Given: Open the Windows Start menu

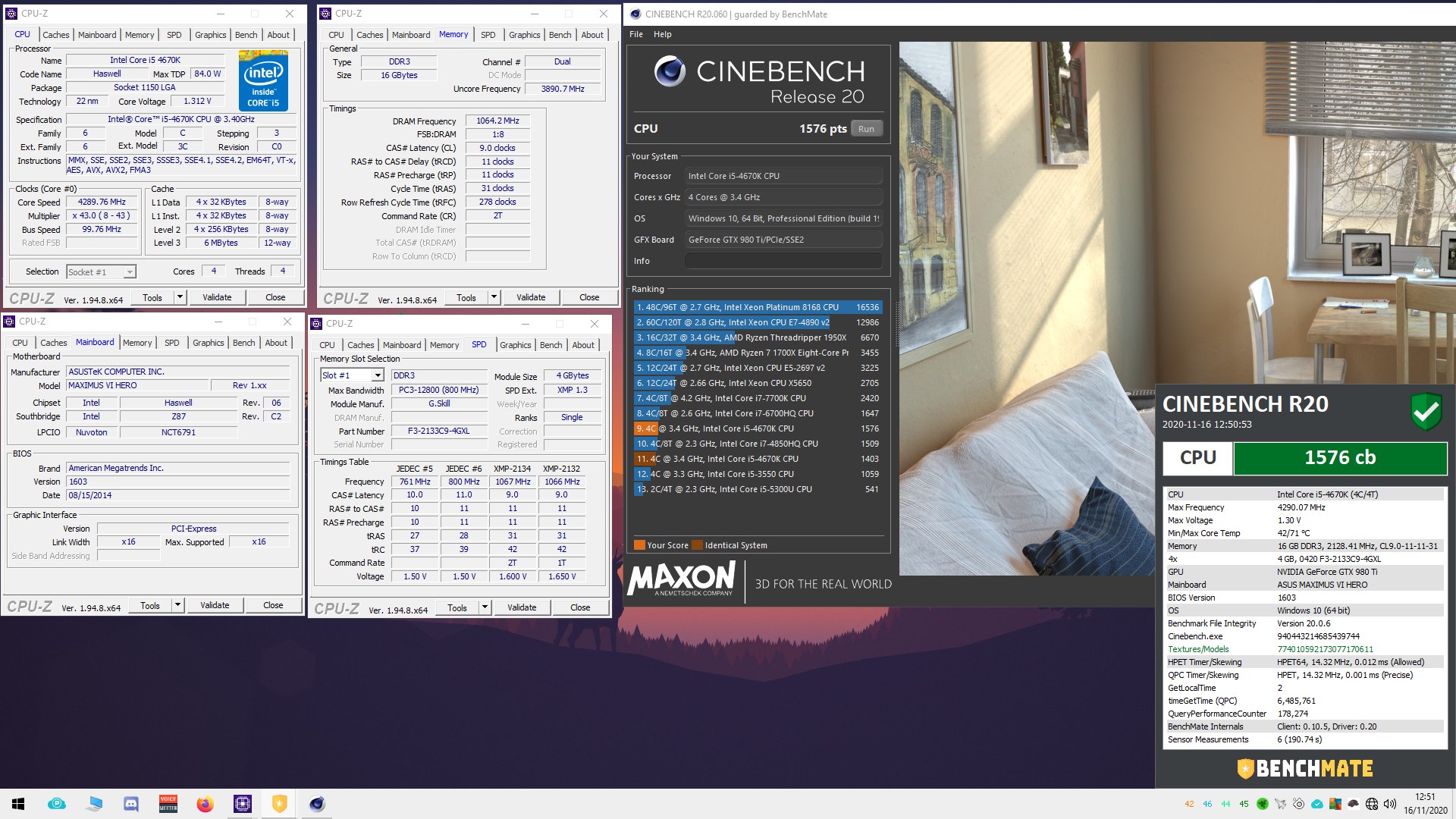Looking at the screenshot, I should (x=18, y=804).
